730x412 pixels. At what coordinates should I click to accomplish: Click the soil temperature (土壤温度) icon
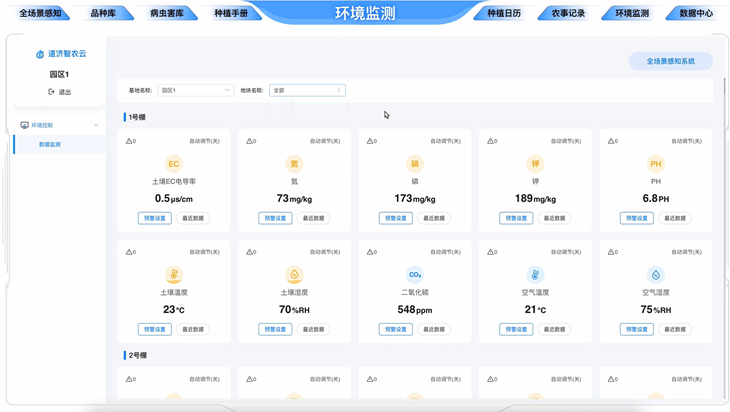pos(174,275)
